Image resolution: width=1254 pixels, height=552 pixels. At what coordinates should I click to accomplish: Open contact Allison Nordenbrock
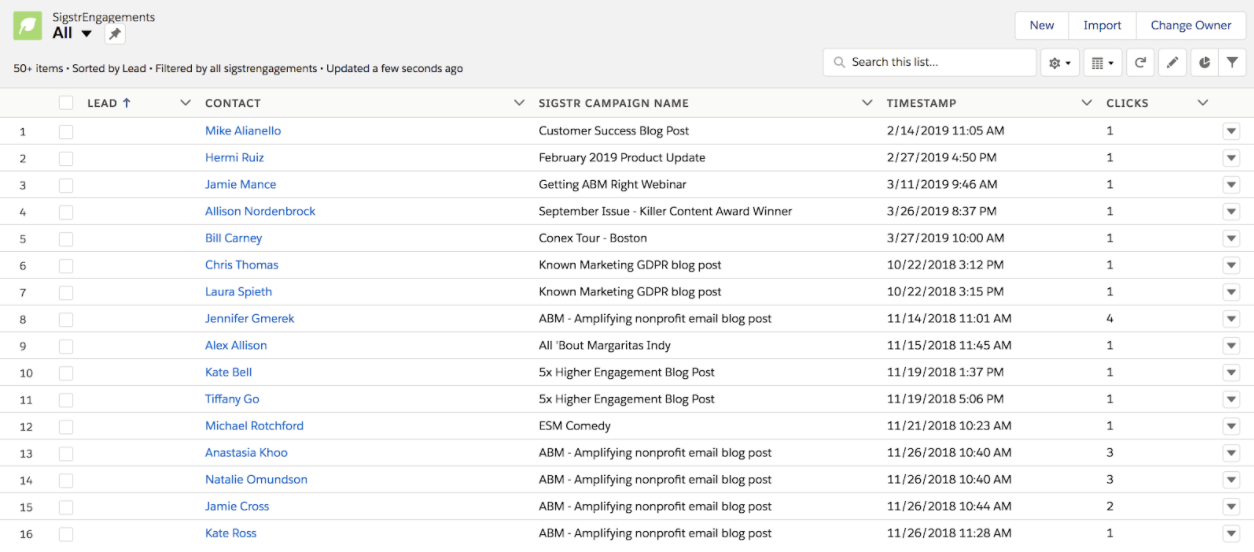260,212
